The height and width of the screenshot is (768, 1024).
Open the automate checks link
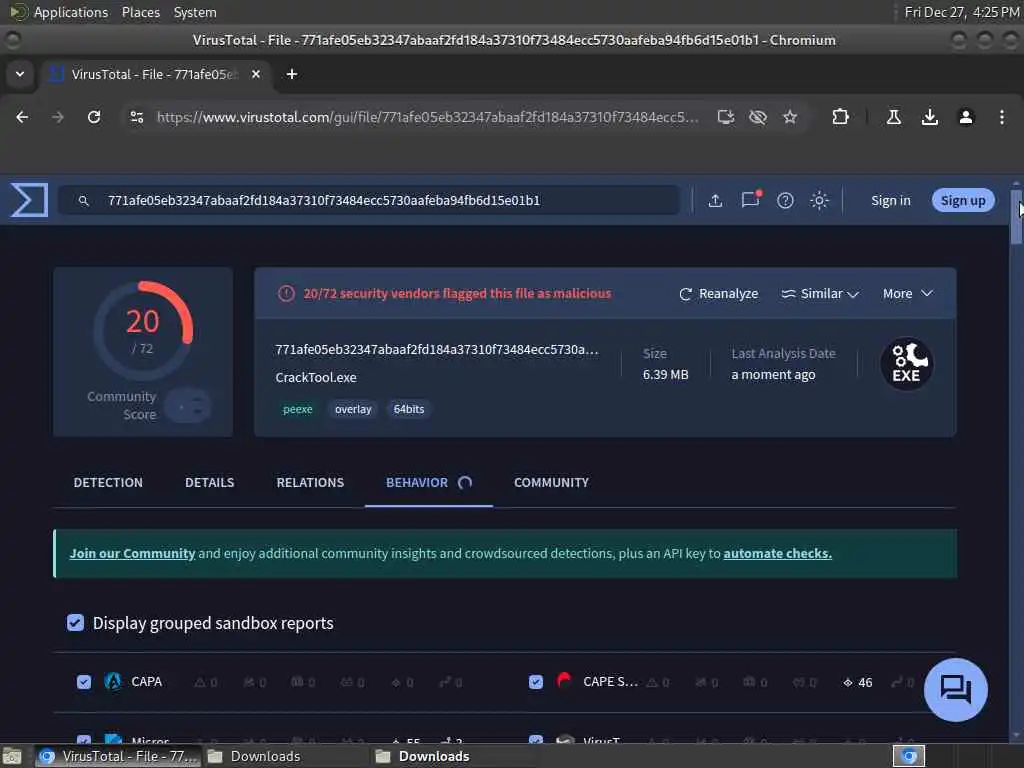pyautogui.click(x=777, y=553)
